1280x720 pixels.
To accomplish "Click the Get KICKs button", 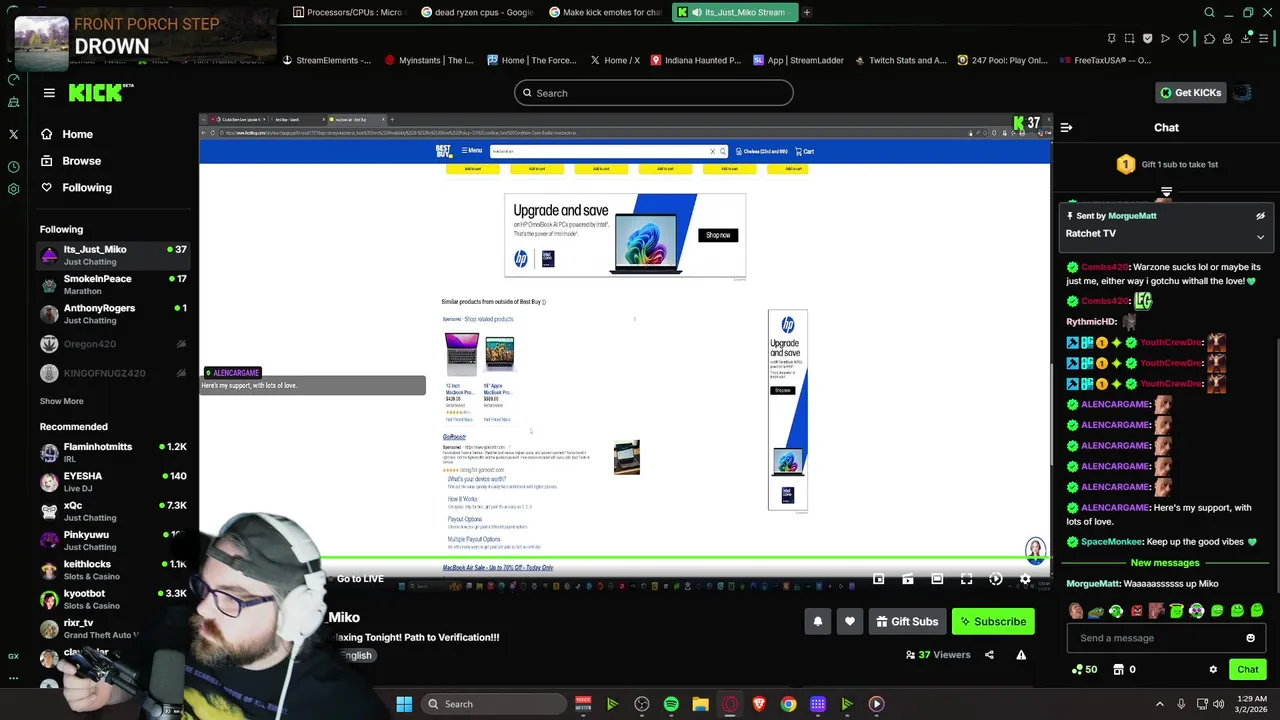I will [x=1190, y=93].
